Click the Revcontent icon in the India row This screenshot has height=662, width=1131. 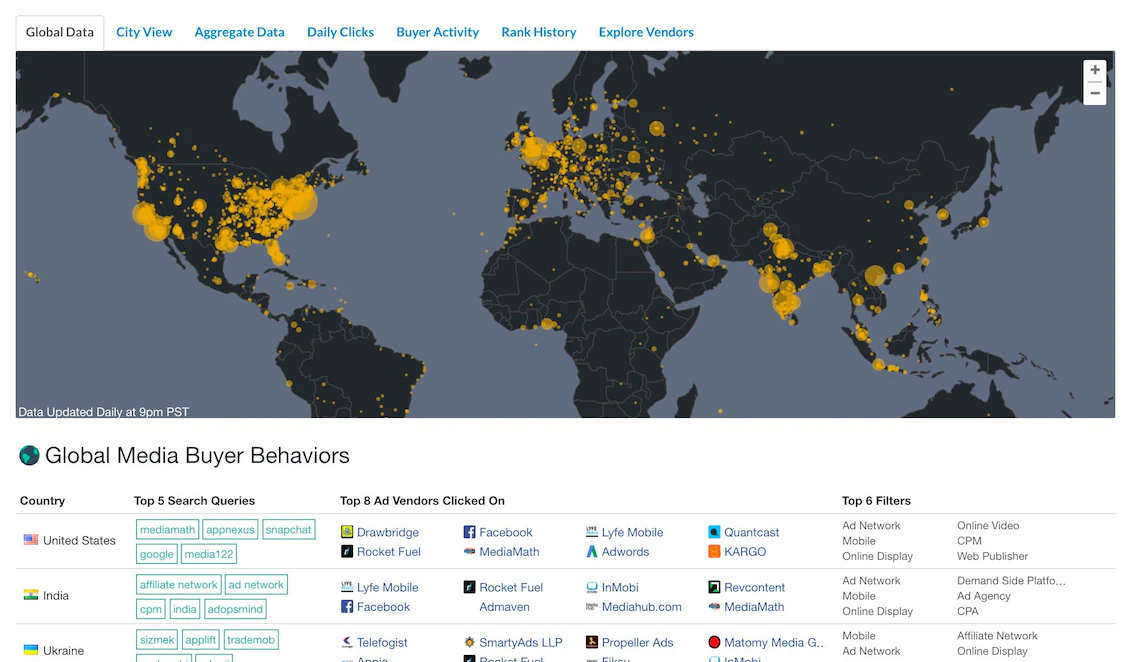point(713,587)
